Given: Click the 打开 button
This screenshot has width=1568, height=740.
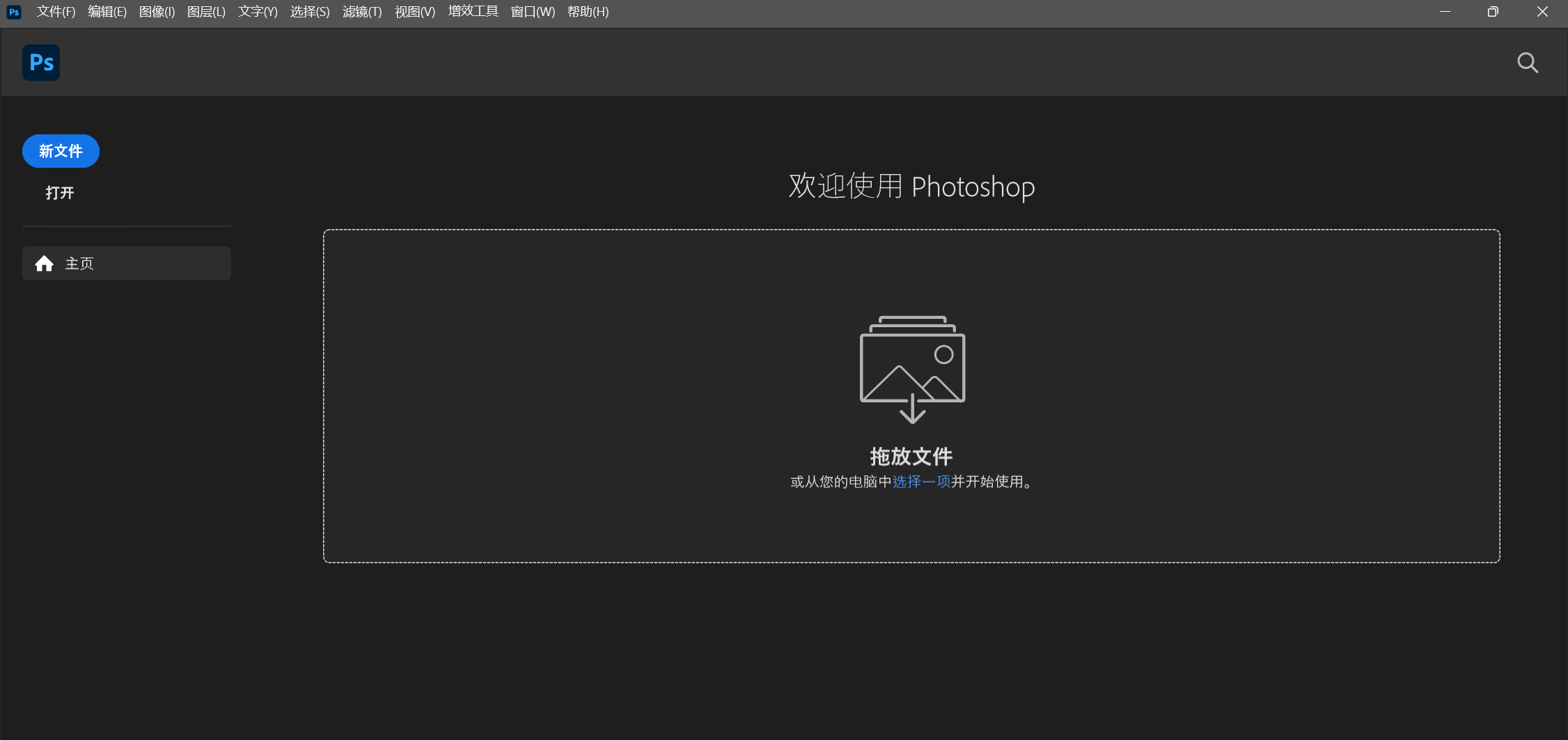Looking at the screenshot, I should click(x=60, y=193).
